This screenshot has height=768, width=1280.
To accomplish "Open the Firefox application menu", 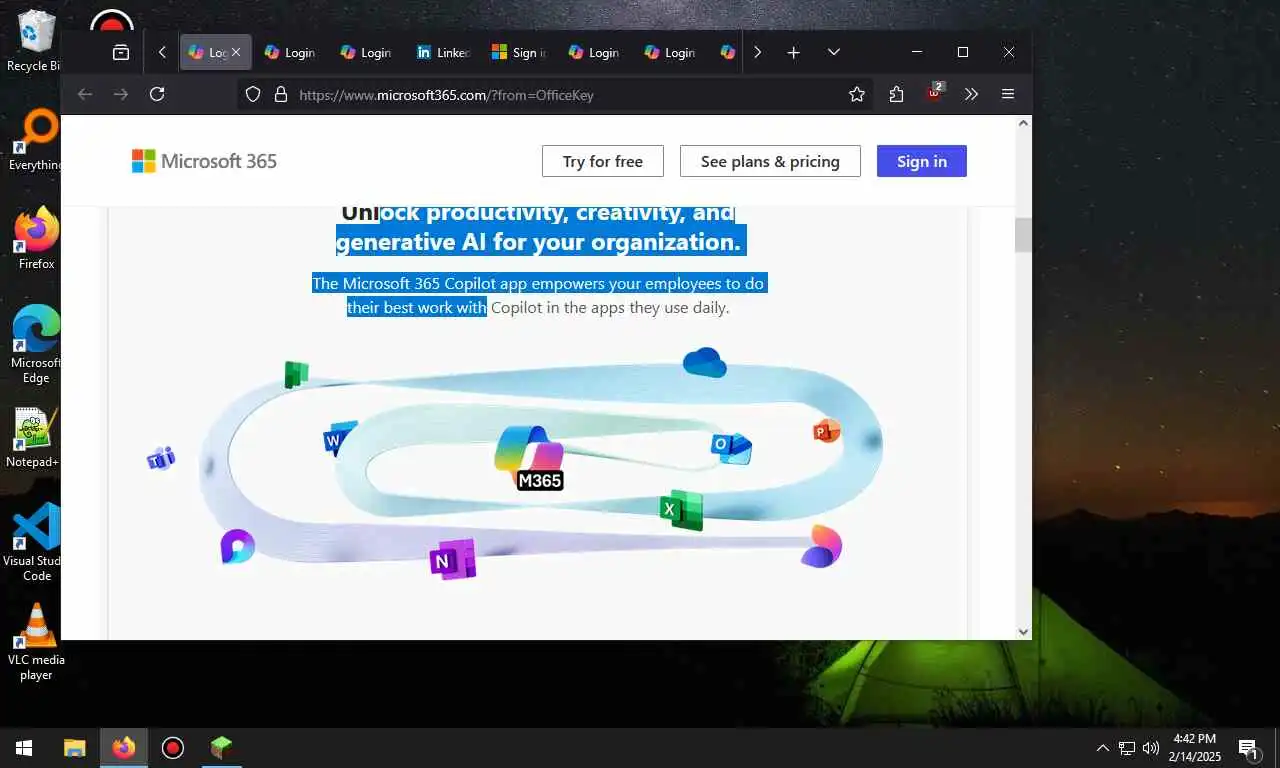I will pos(1008,94).
